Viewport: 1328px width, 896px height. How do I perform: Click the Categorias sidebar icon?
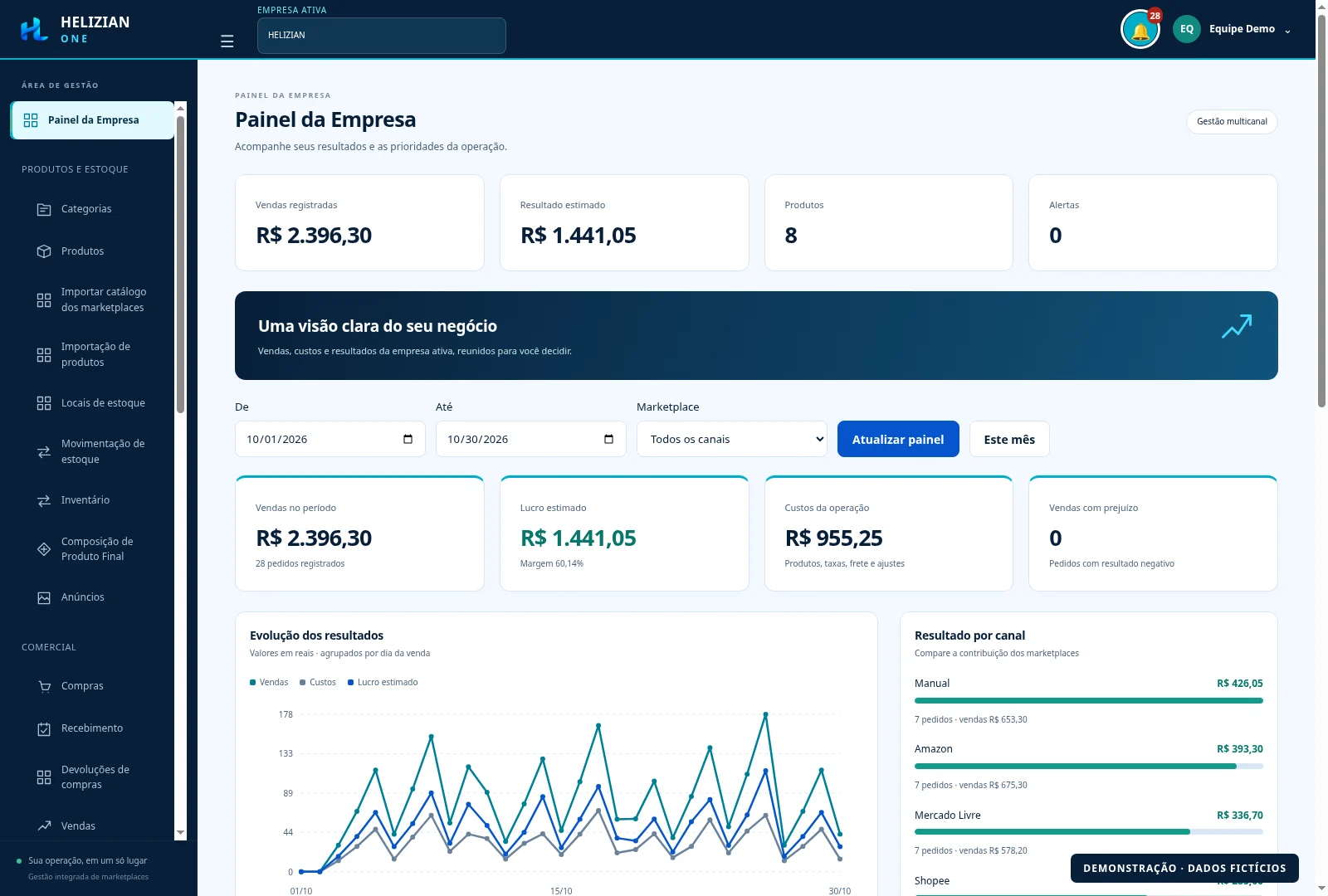[x=44, y=209]
